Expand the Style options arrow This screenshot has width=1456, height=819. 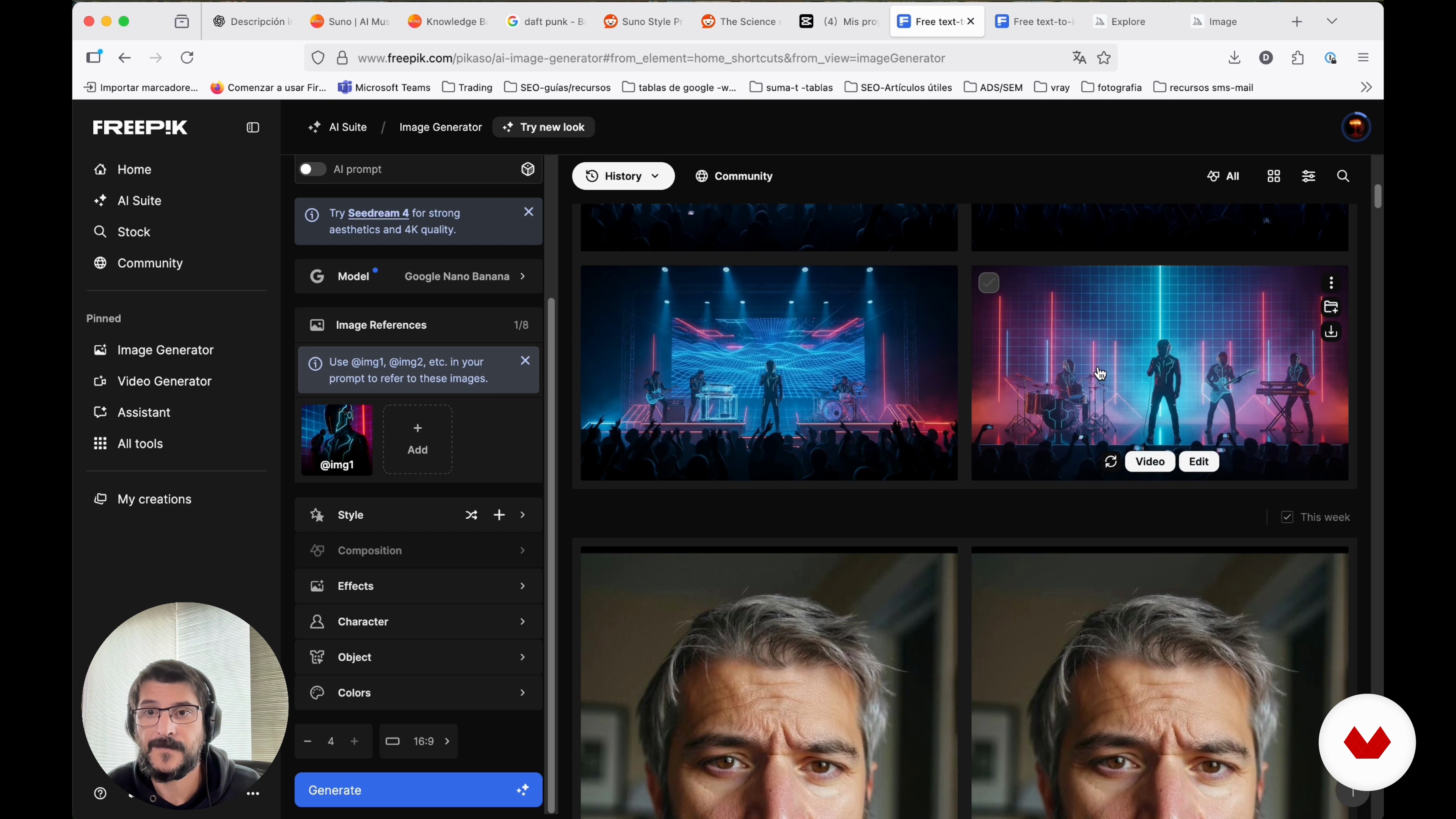(x=523, y=515)
